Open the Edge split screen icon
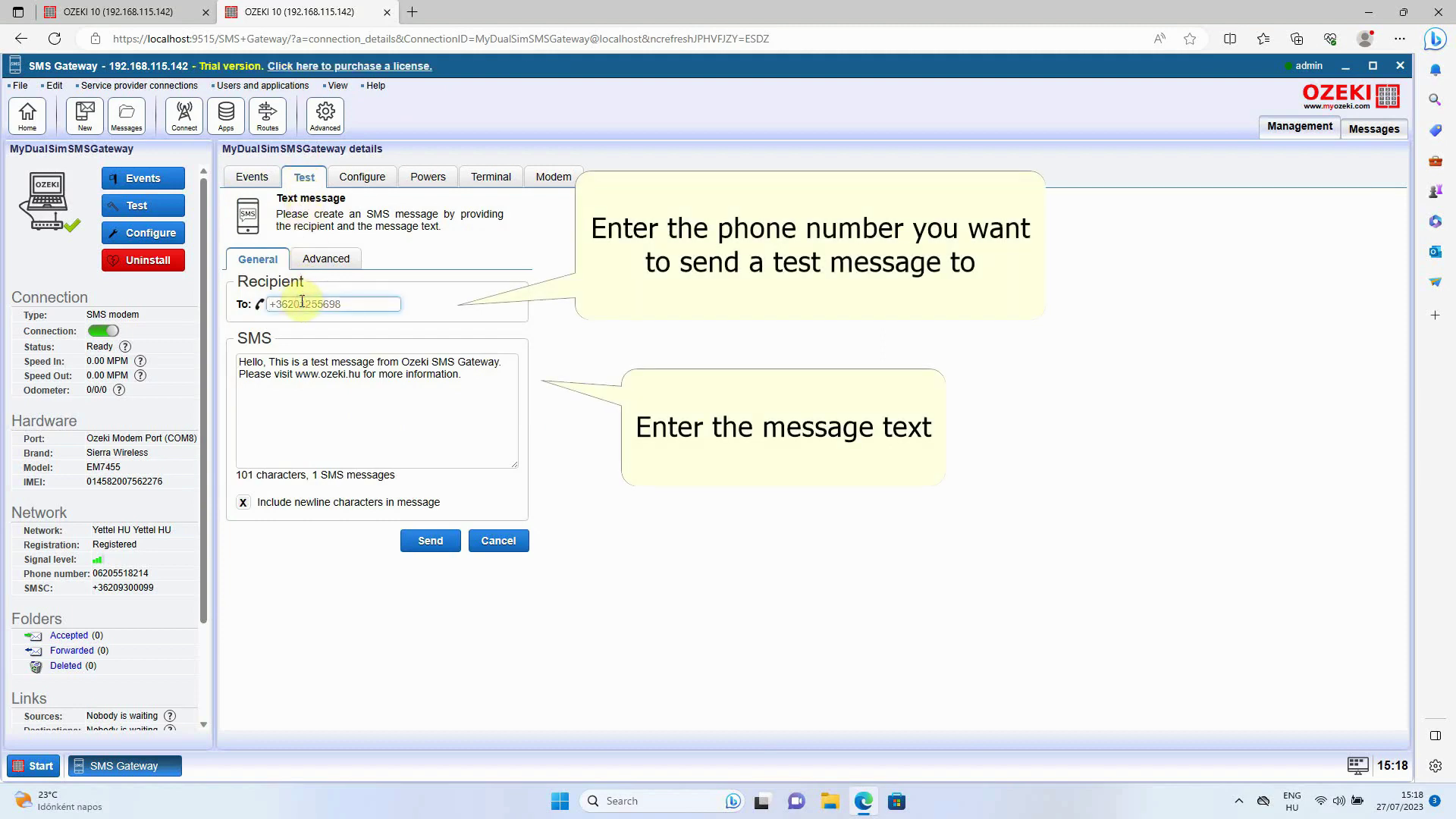This screenshot has height=819, width=1456. pos(1230,39)
